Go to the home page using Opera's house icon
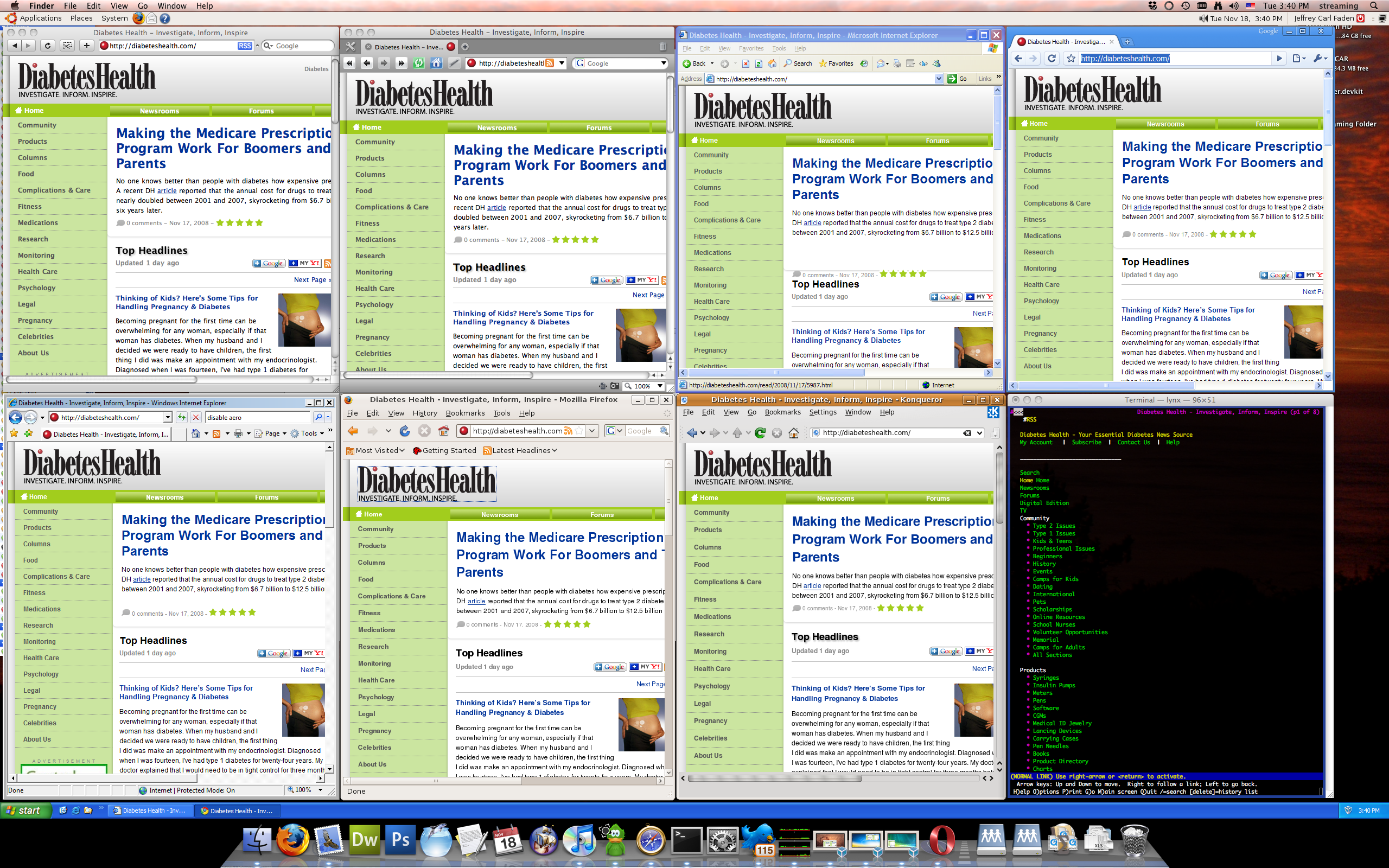The height and width of the screenshot is (868, 1389). pyautogui.click(x=436, y=63)
